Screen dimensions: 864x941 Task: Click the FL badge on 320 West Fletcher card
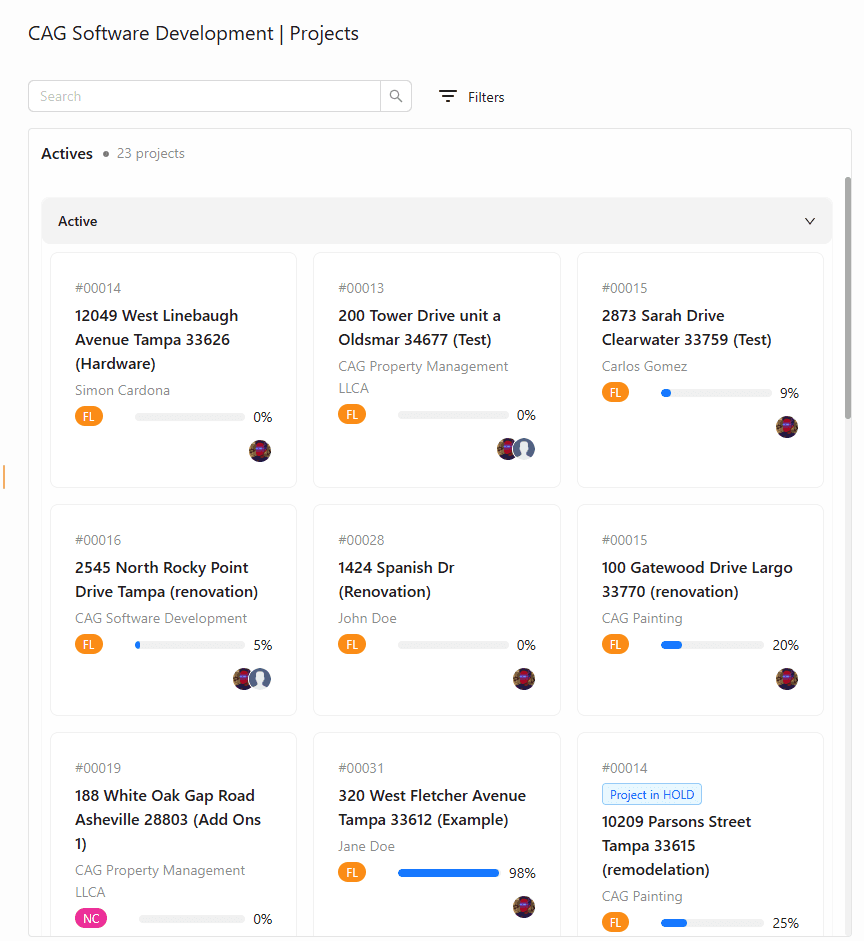click(352, 872)
